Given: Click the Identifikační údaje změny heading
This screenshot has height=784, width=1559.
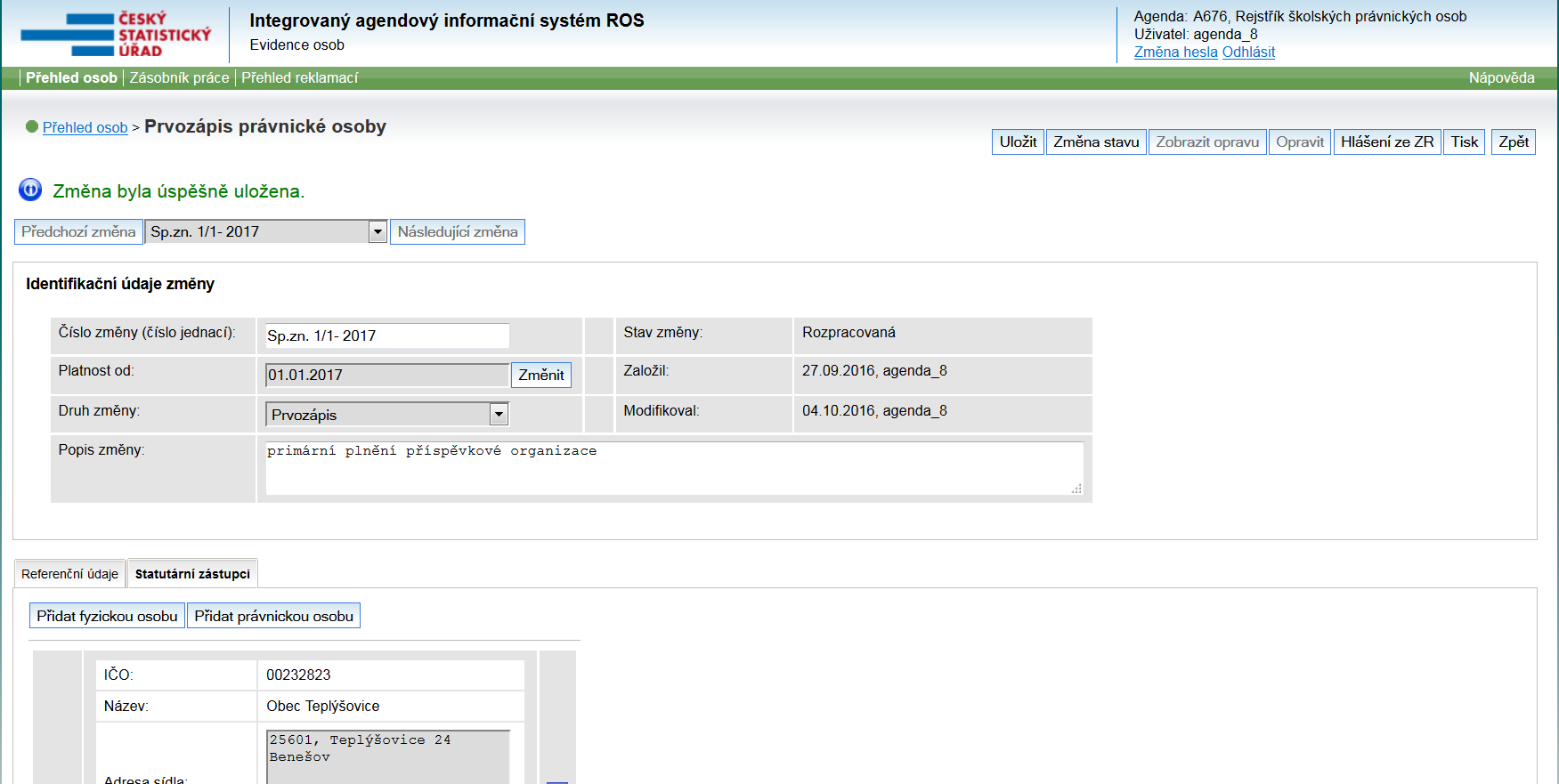Looking at the screenshot, I should 120,284.
